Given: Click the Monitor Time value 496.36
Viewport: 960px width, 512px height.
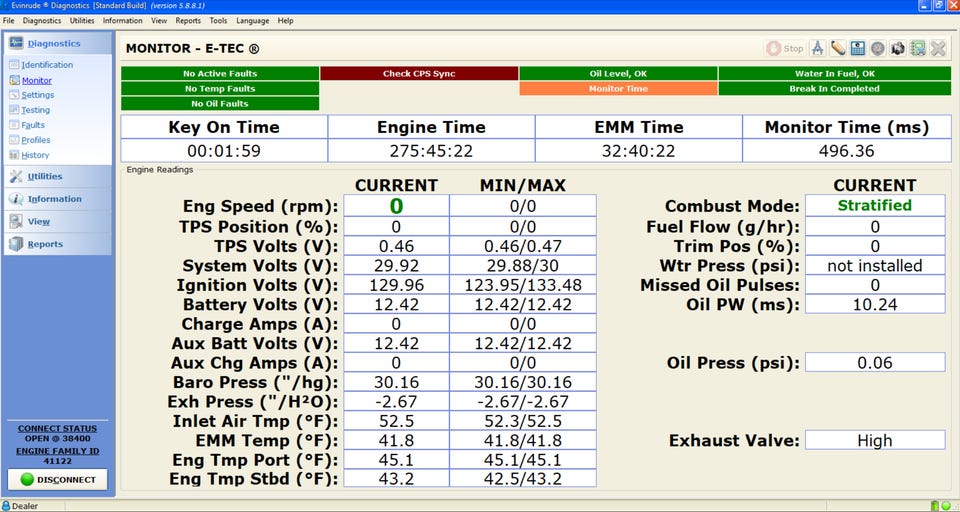Looking at the screenshot, I should [847, 151].
